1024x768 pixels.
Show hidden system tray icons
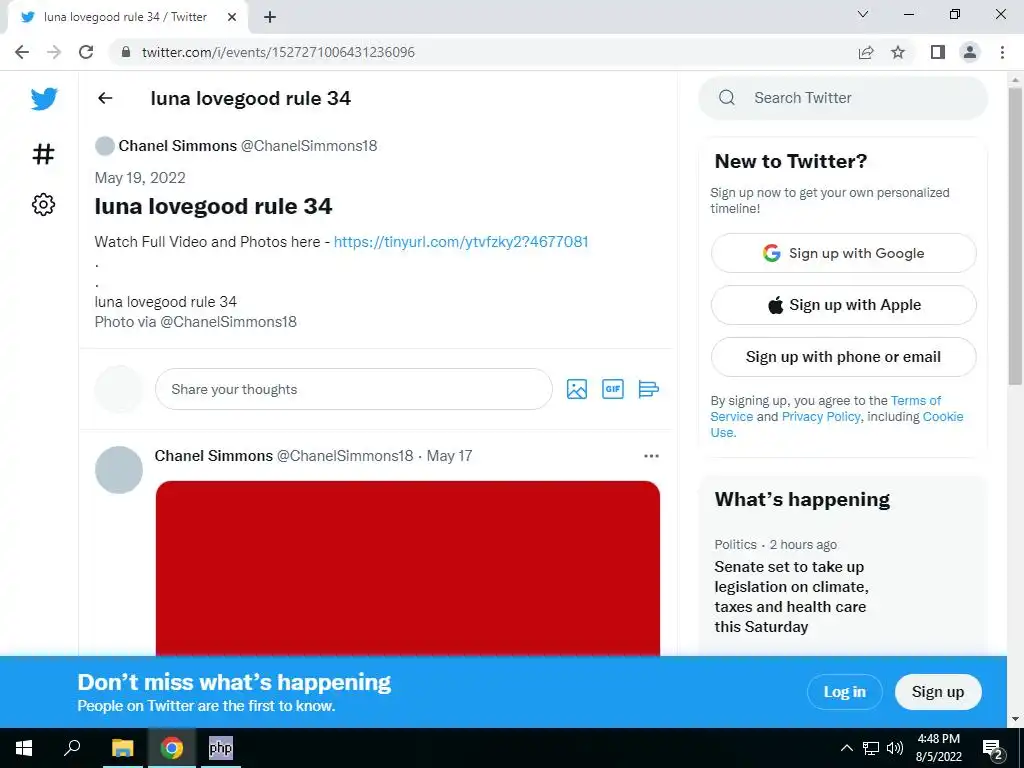846,748
